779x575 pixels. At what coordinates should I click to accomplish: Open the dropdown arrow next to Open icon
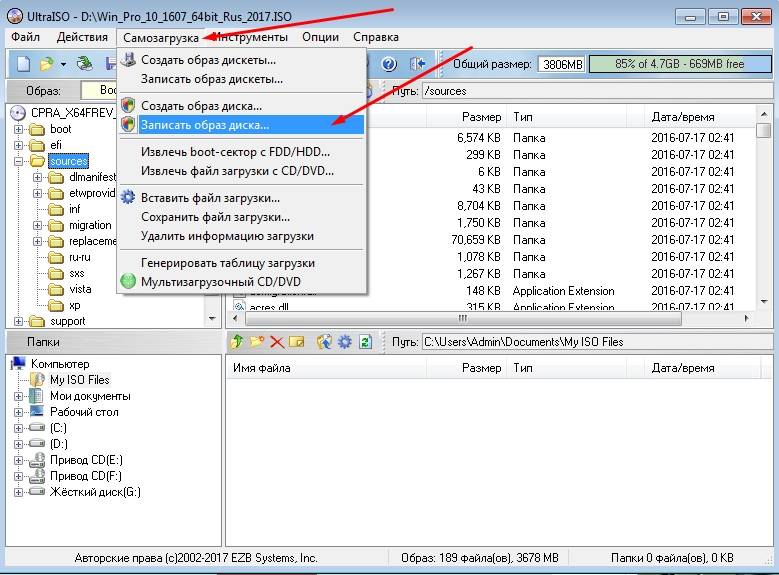[x=63, y=65]
